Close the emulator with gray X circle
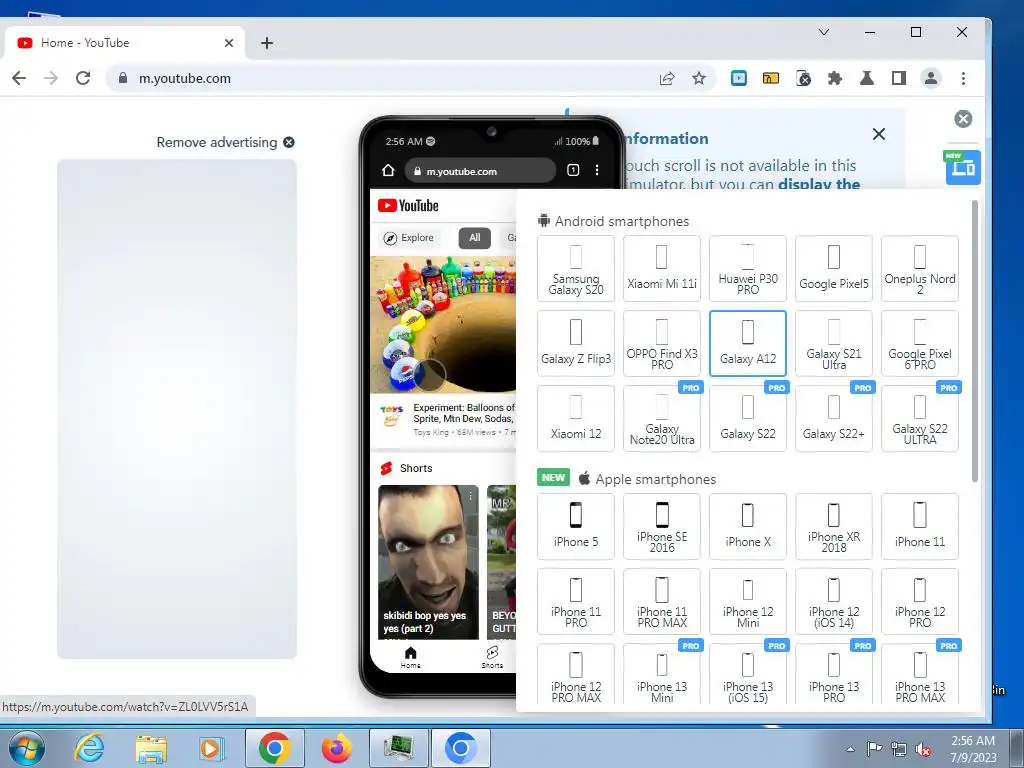The width and height of the screenshot is (1024, 768). 963,119
